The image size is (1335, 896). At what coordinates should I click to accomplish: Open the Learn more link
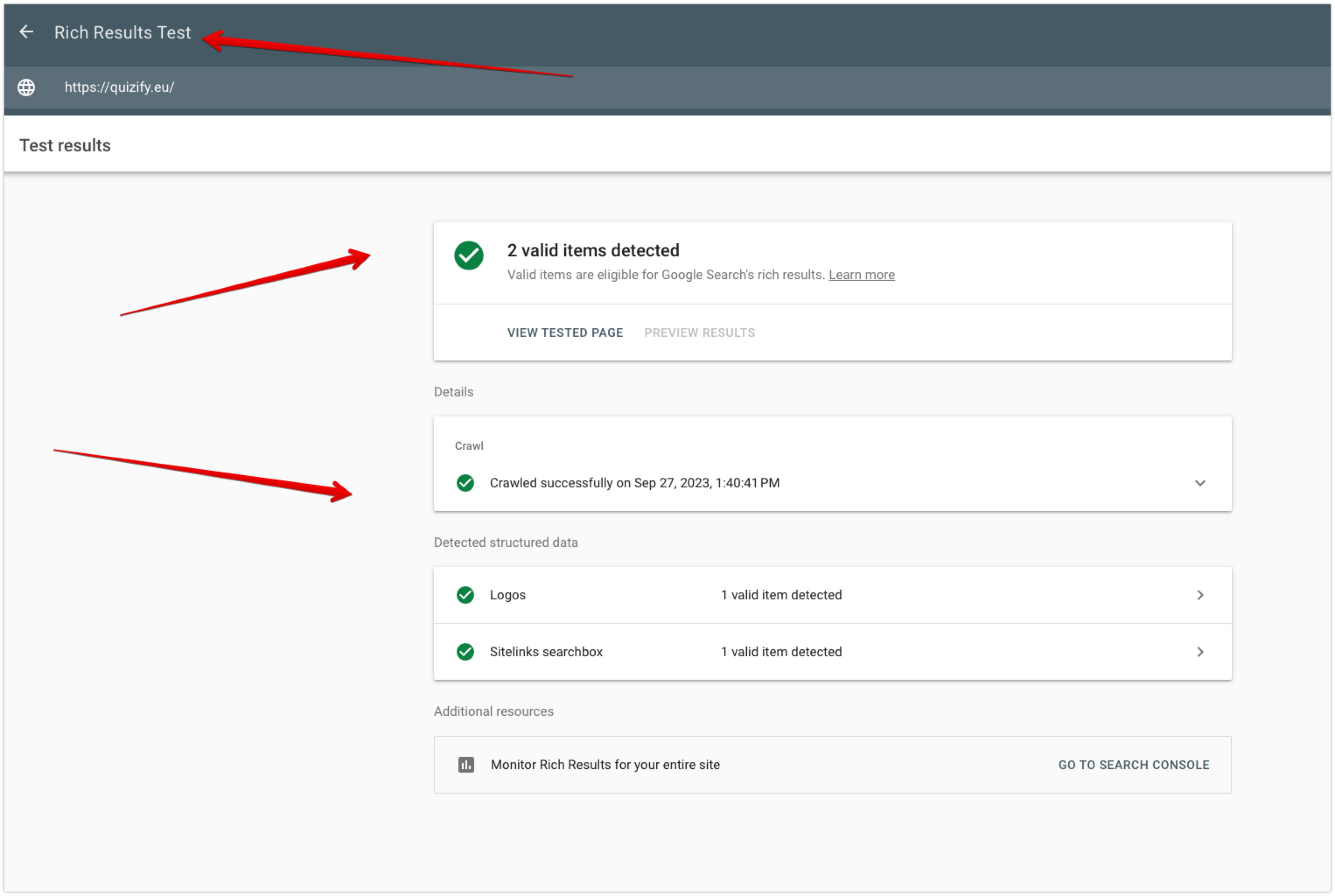point(861,275)
